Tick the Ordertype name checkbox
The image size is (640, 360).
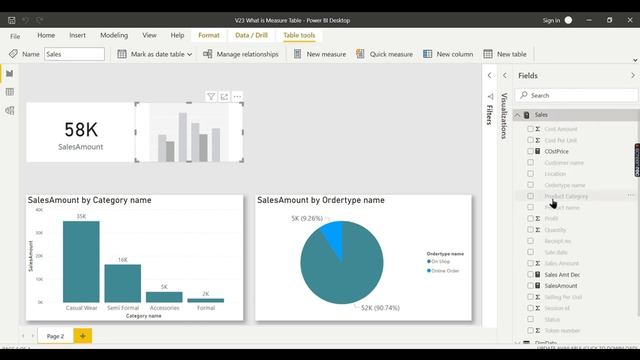[530, 185]
